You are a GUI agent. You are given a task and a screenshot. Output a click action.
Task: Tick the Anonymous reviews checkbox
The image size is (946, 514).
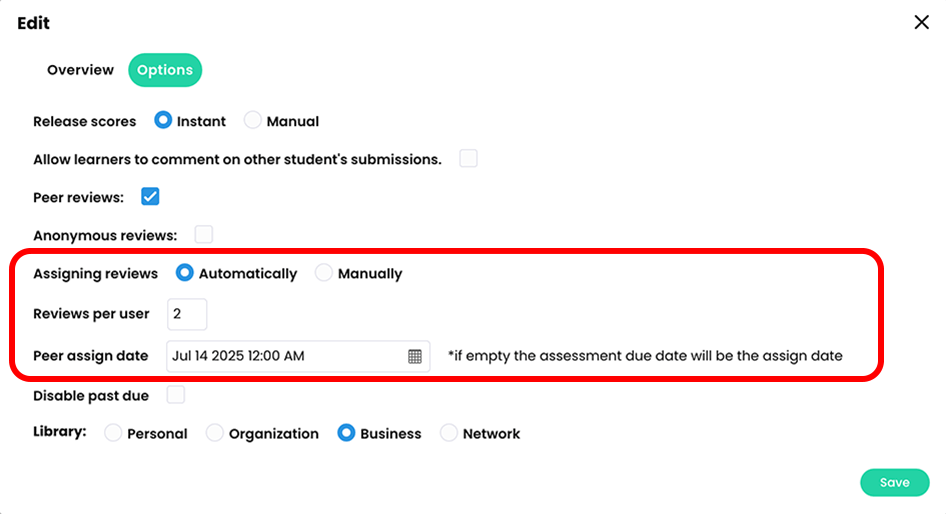(204, 235)
